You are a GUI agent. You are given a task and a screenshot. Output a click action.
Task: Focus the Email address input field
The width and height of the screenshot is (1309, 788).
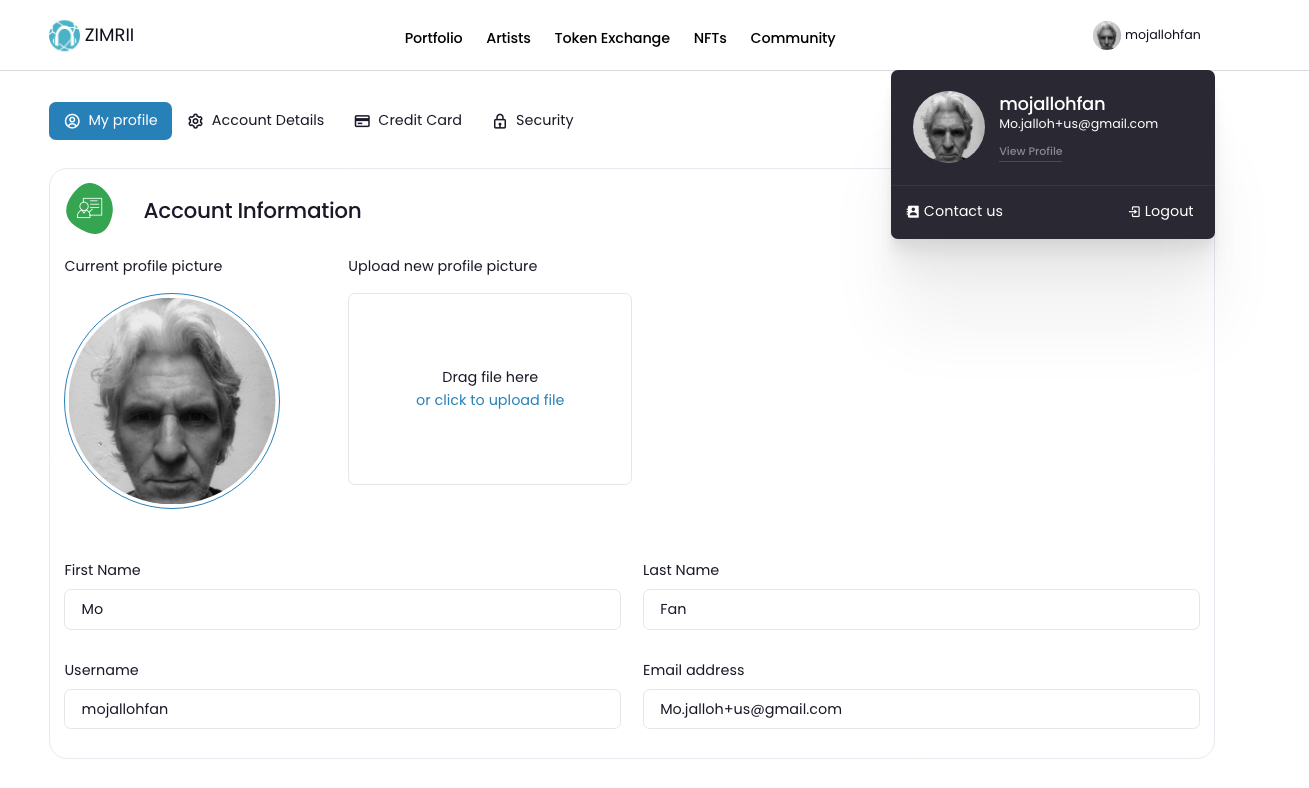921,709
